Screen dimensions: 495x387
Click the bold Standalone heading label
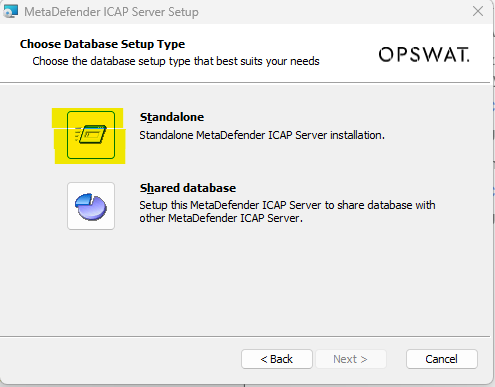point(172,117)
